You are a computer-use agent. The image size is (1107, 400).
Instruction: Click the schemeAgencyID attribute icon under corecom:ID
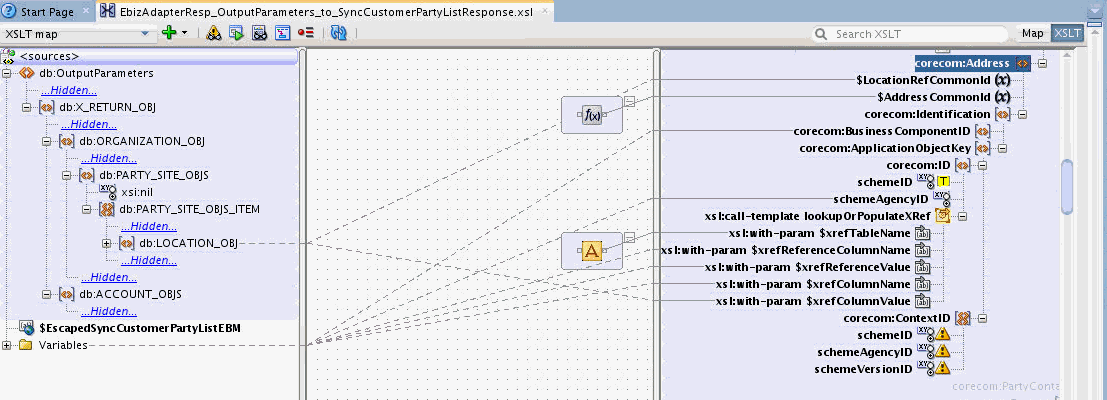[x=941, y=200]
